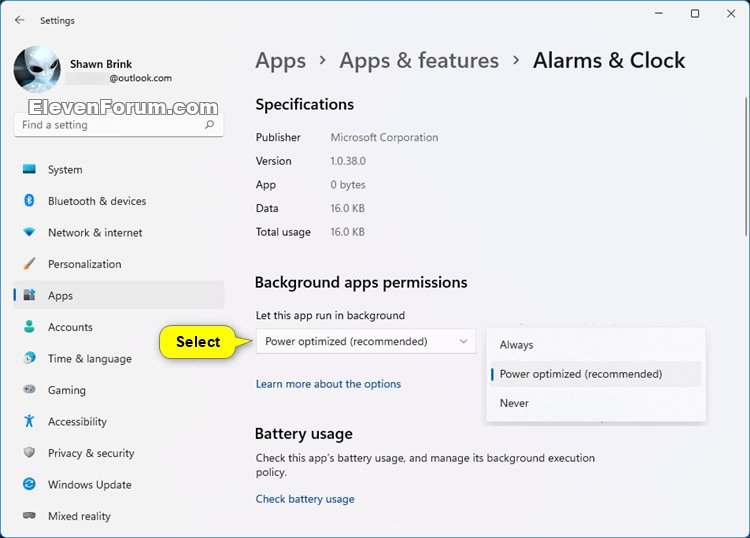
Task: Click the back arrow icon
Action: point(19,20)
